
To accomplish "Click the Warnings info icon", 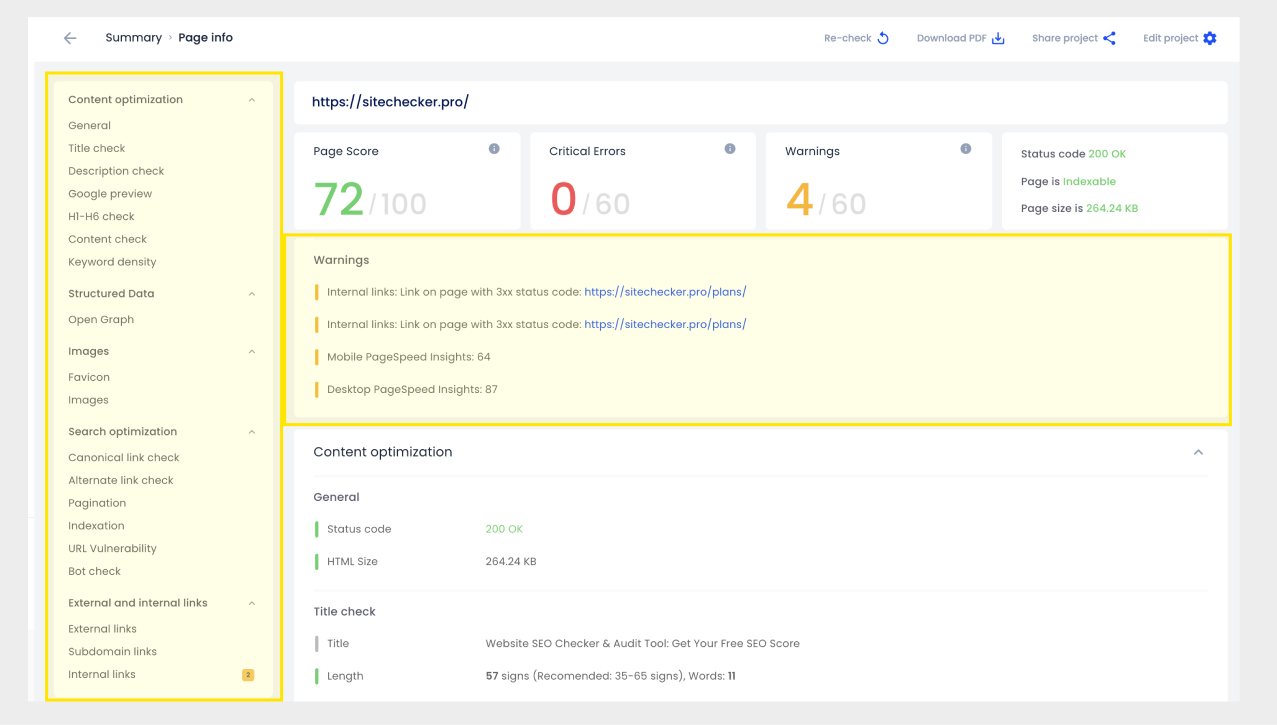I will (966, 149).
